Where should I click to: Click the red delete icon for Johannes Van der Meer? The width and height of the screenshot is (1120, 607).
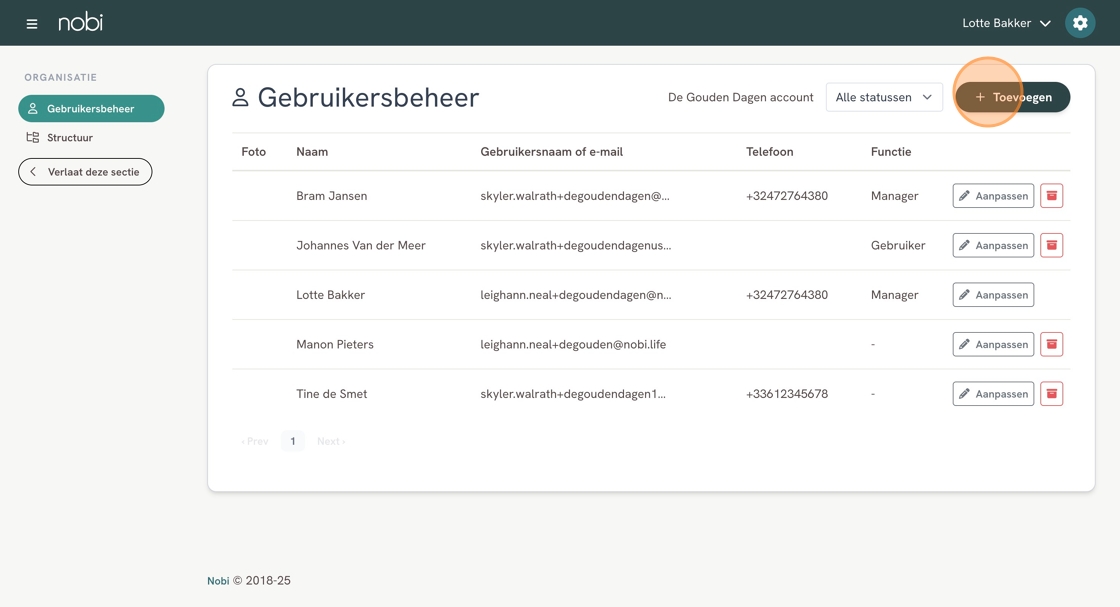coord(1051,245)
